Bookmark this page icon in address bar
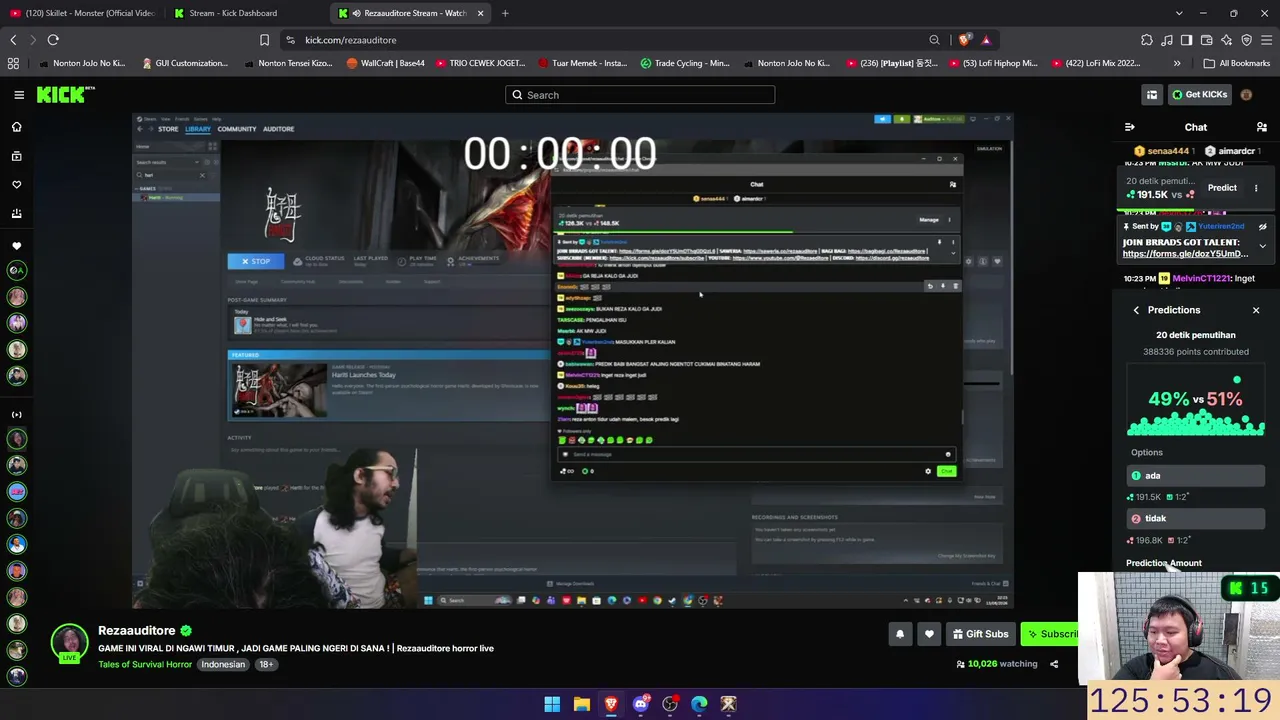The width and height of the screenshot is (1280, 720). (x=264, y=40)
